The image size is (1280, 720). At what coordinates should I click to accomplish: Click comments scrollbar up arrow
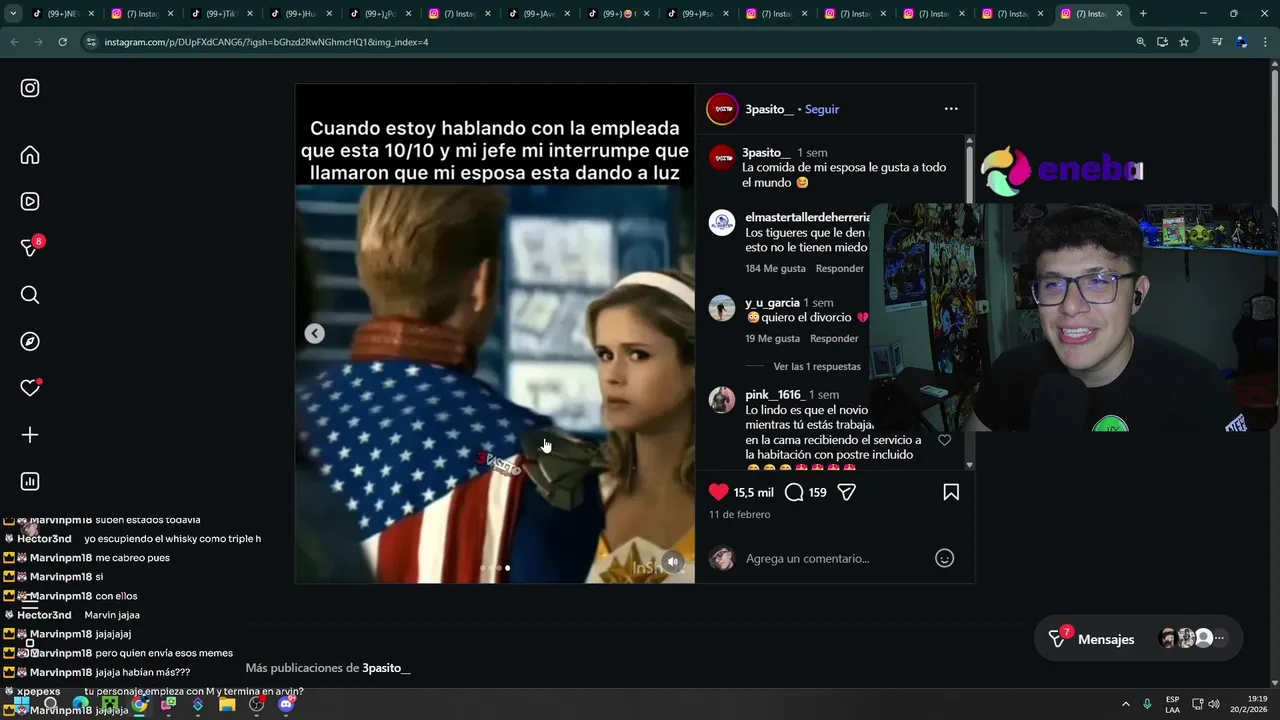coord(968,141)
